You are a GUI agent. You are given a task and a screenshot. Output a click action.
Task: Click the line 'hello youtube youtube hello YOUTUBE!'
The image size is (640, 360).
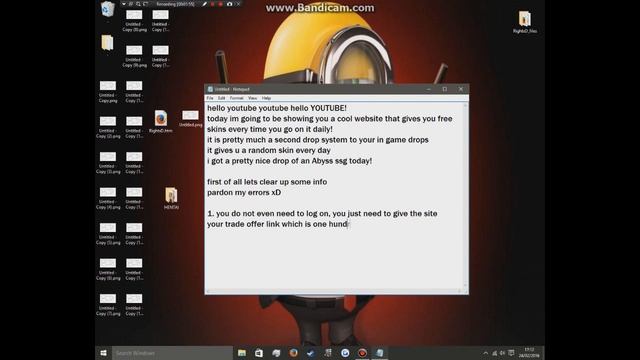(x=277, y=108)
